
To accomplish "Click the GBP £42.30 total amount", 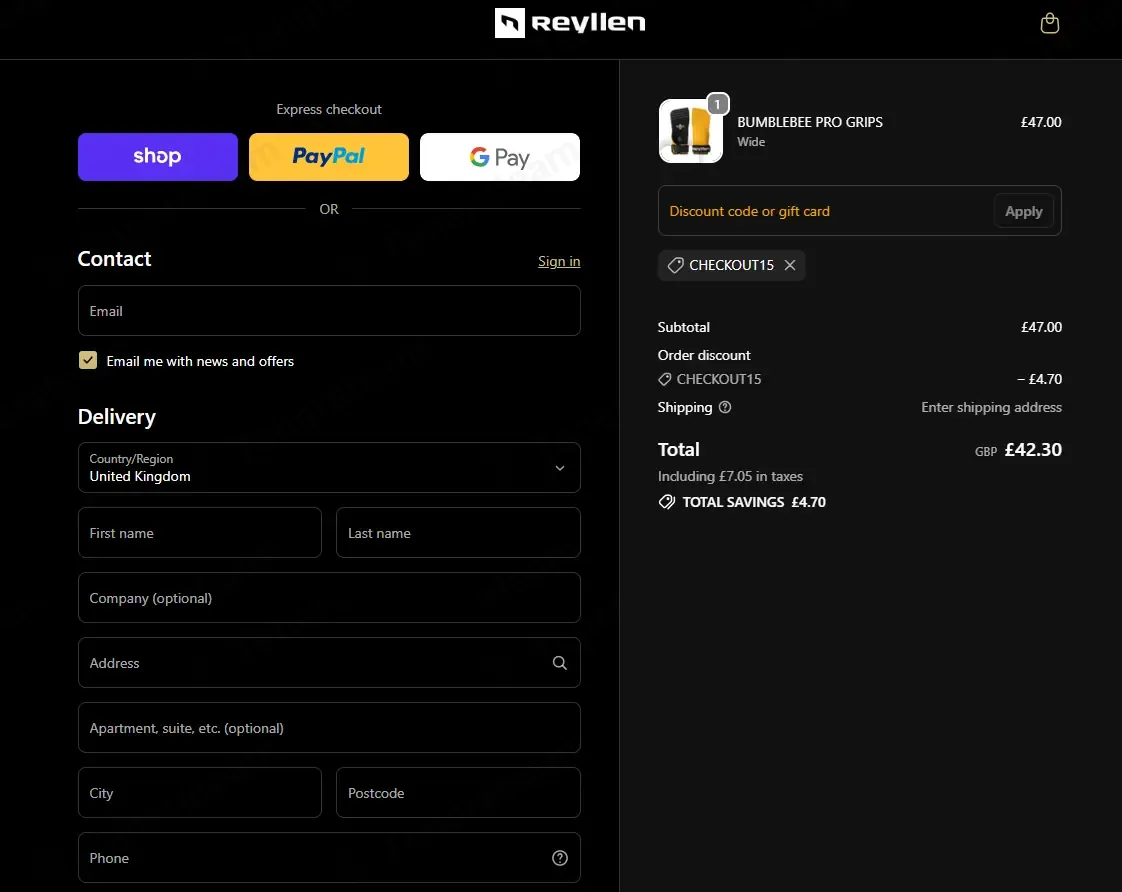I will [1018, 450].
